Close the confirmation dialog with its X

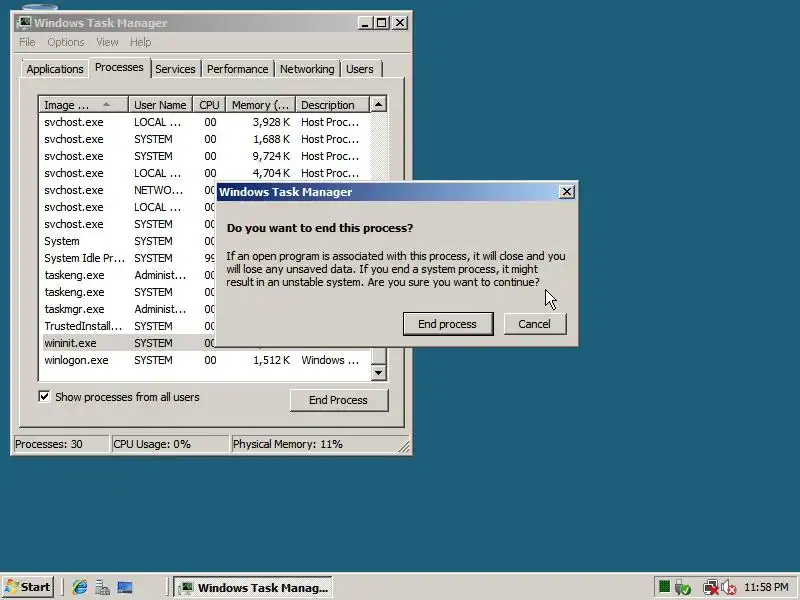(566, 192)
